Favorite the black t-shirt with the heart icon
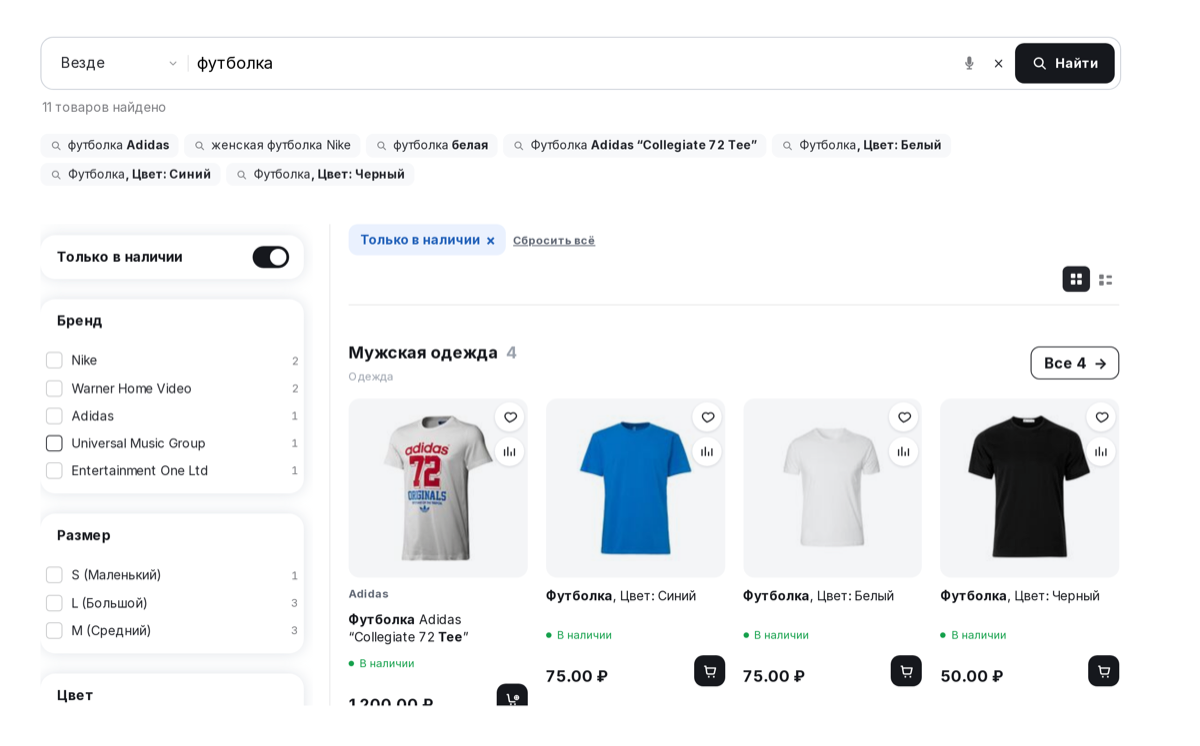Screen dimensions: 1200x746 click(x=1101, y=417)
